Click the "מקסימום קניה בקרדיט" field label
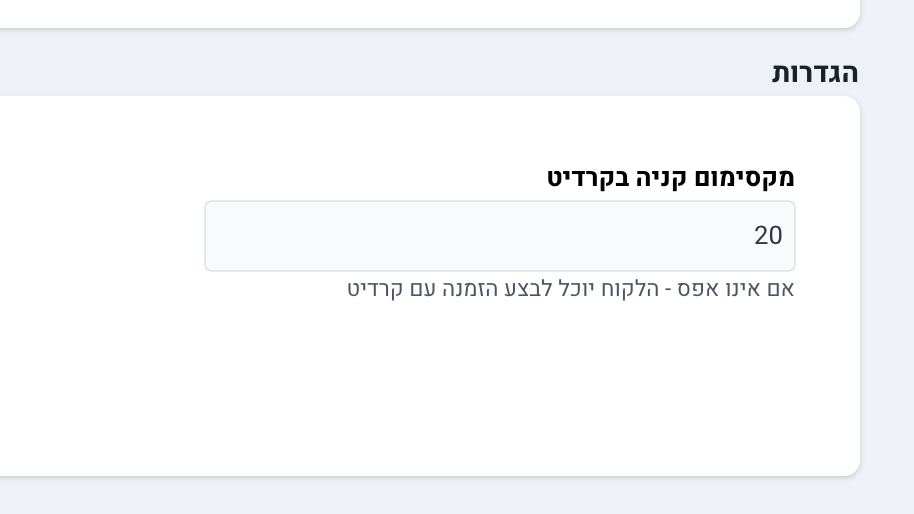Viewport: 914px width, 514px height. pos(670,178)
